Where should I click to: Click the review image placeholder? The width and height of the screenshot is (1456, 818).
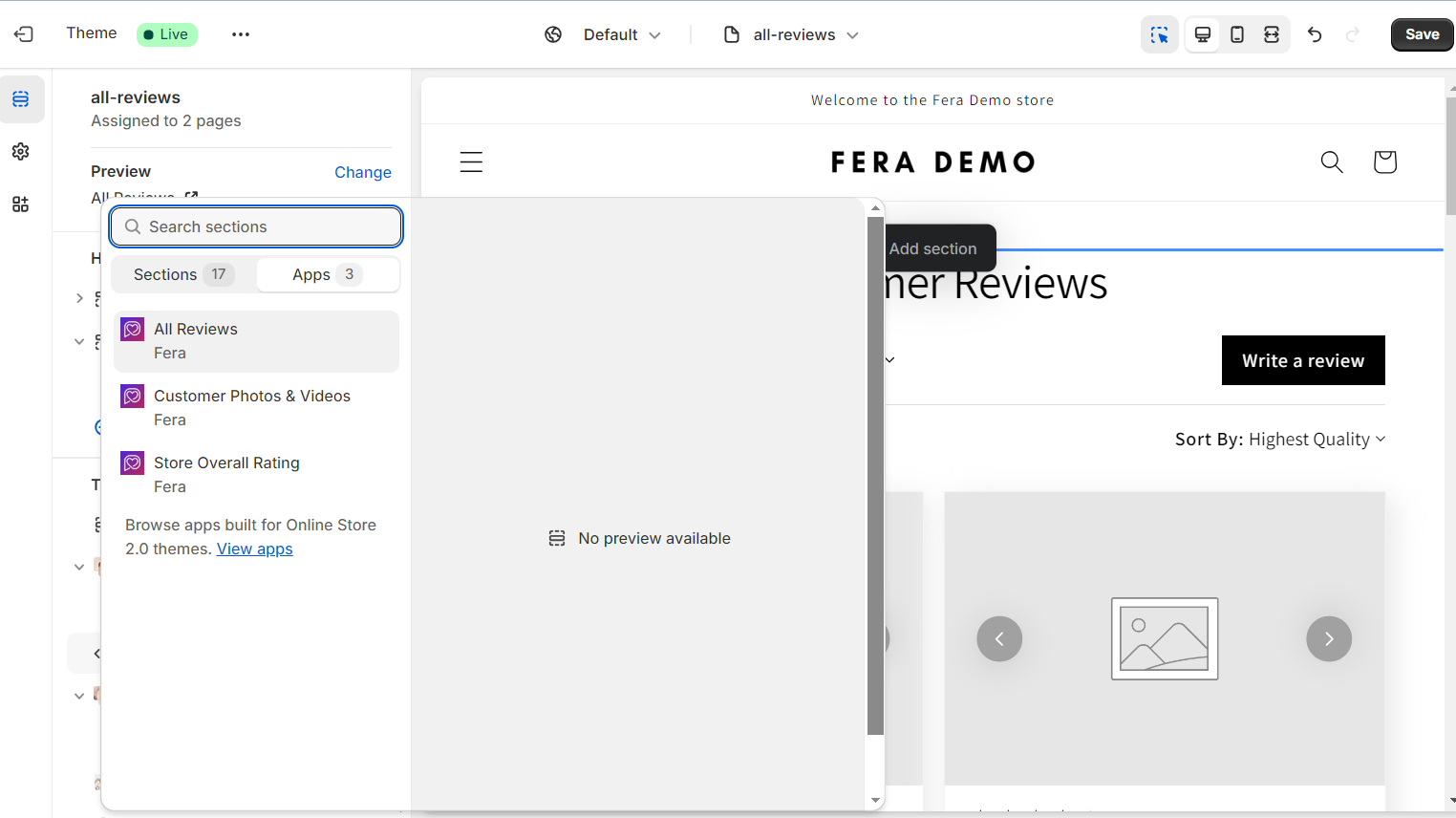pos(1165,638)
